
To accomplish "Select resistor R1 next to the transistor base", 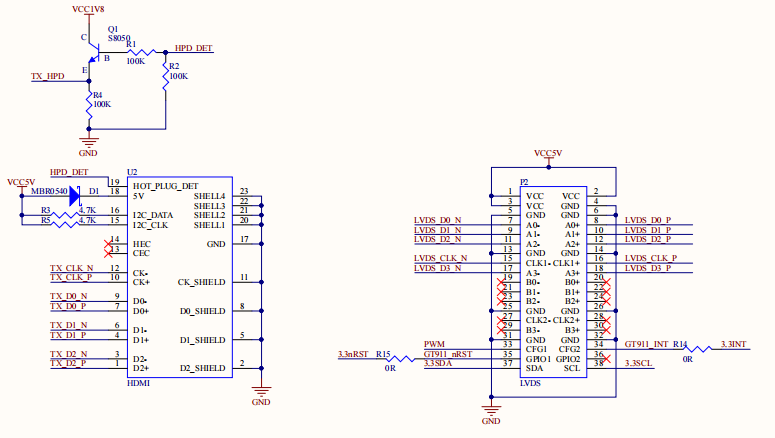I will 140,52.
